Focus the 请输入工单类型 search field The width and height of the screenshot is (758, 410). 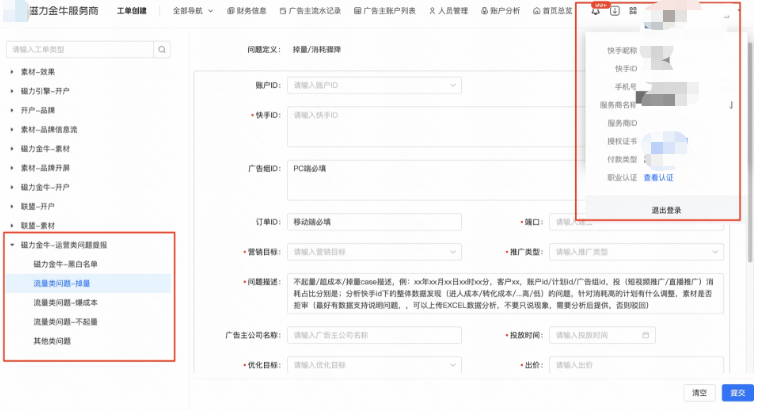(x=80, y=49)
